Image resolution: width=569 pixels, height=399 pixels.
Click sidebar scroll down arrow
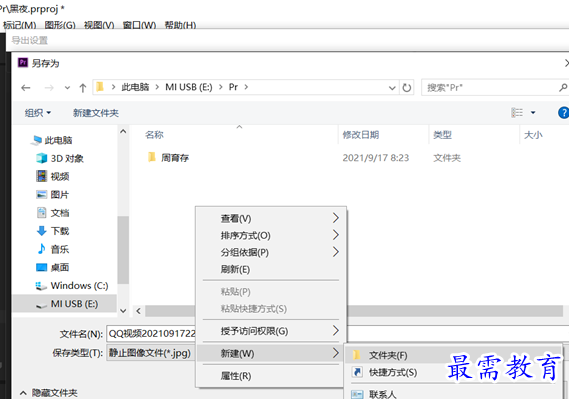point(123,311)
